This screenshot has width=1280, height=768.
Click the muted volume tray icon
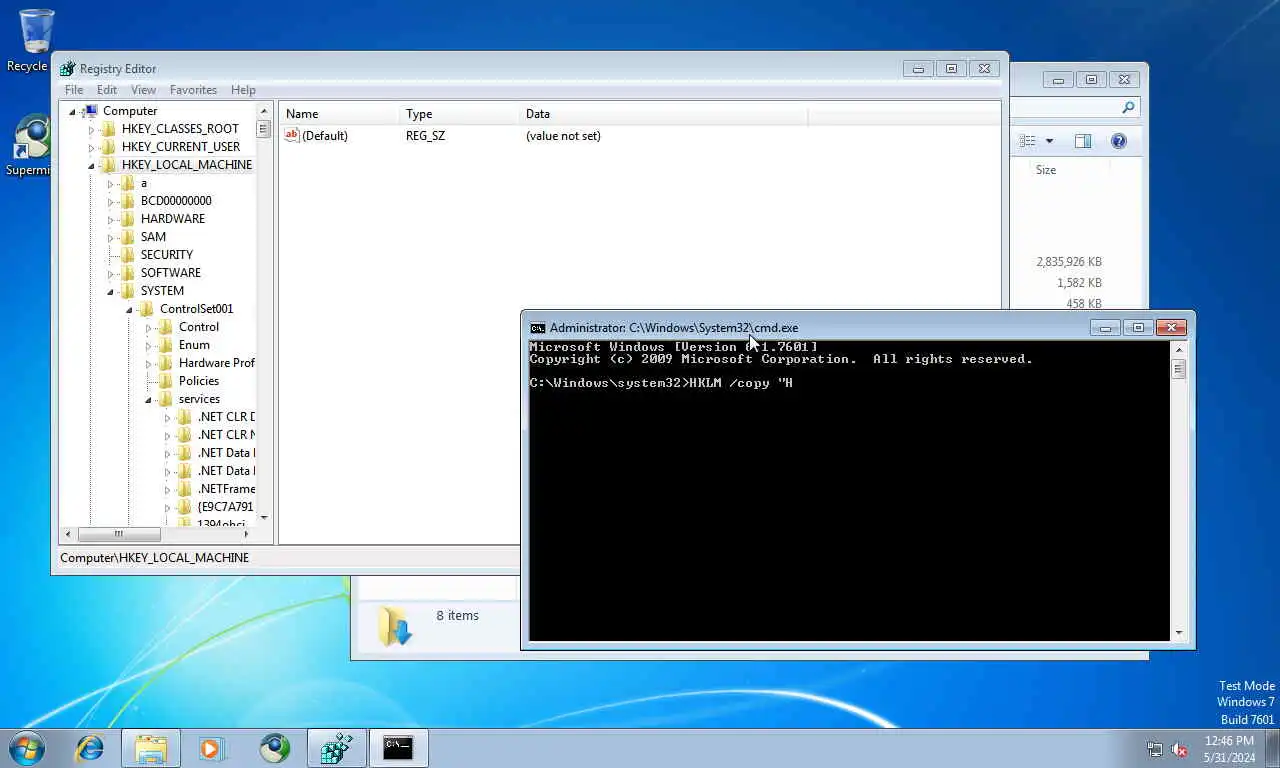[1179, 749]
